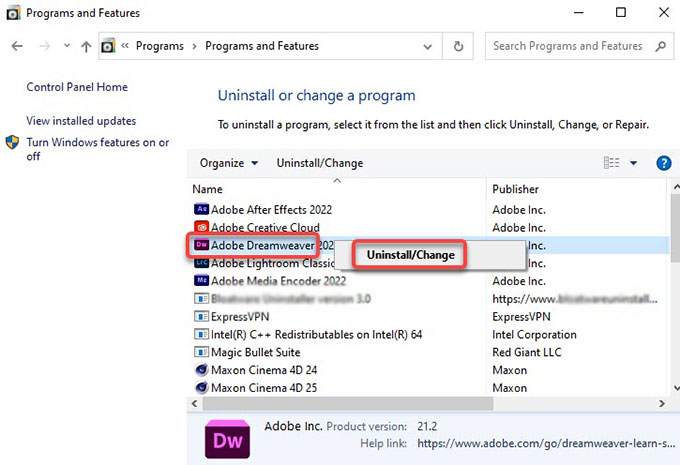
Task: Select Maxon Cinema 4D 25 name
Action: [264, 387]
